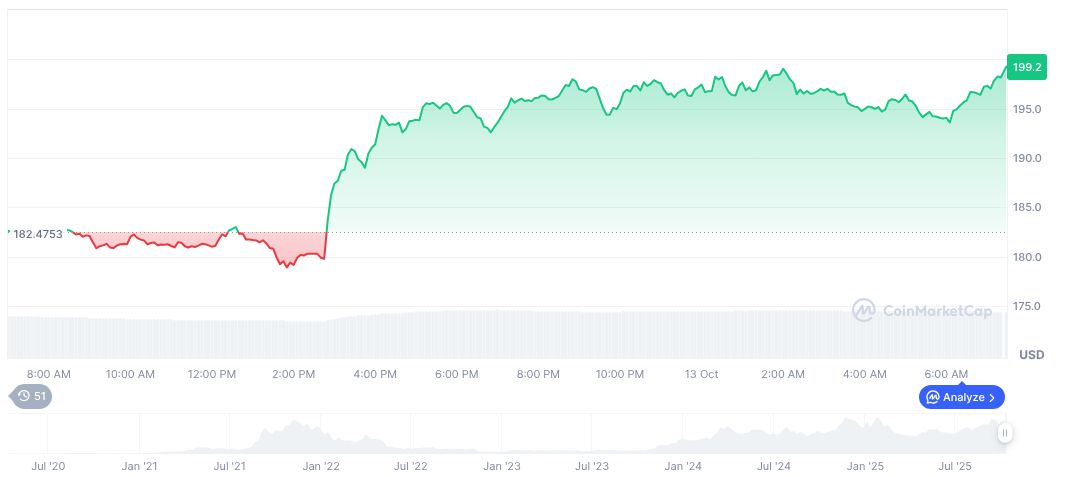Viewport: 1072px width, 477px height.
Task: Click the green 199.2 current price tag
Action: tap(1027, 67)
